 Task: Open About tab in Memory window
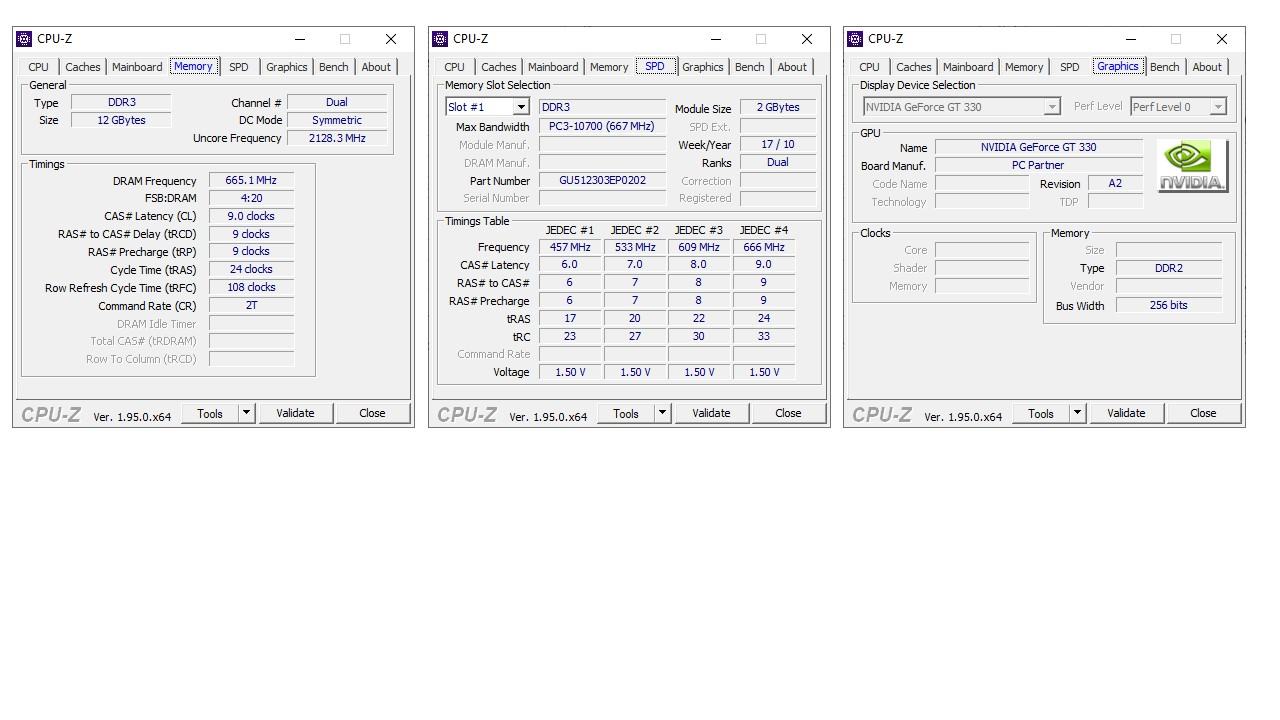click(376, 67)
